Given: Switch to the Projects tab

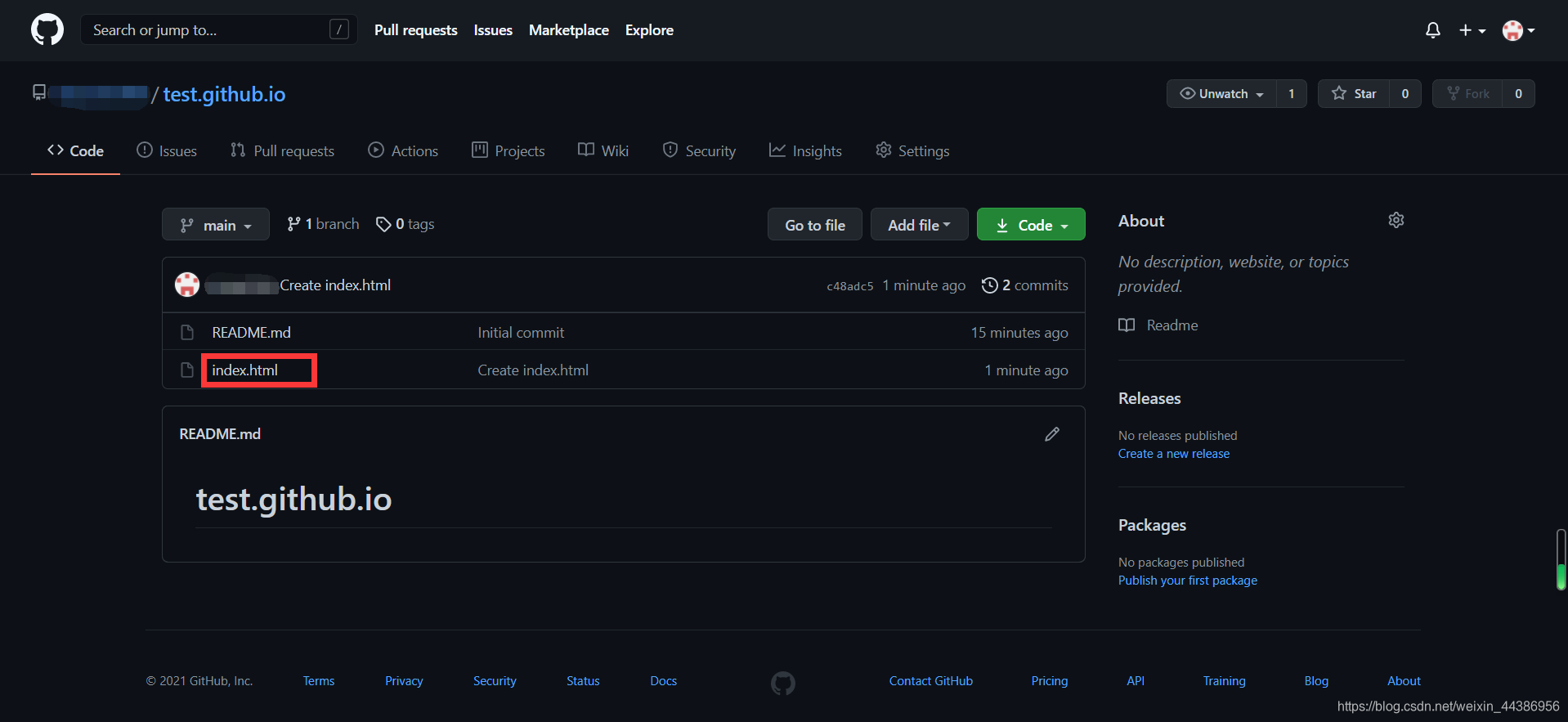Looking at the screenshot, I should (x=508, y=150).
